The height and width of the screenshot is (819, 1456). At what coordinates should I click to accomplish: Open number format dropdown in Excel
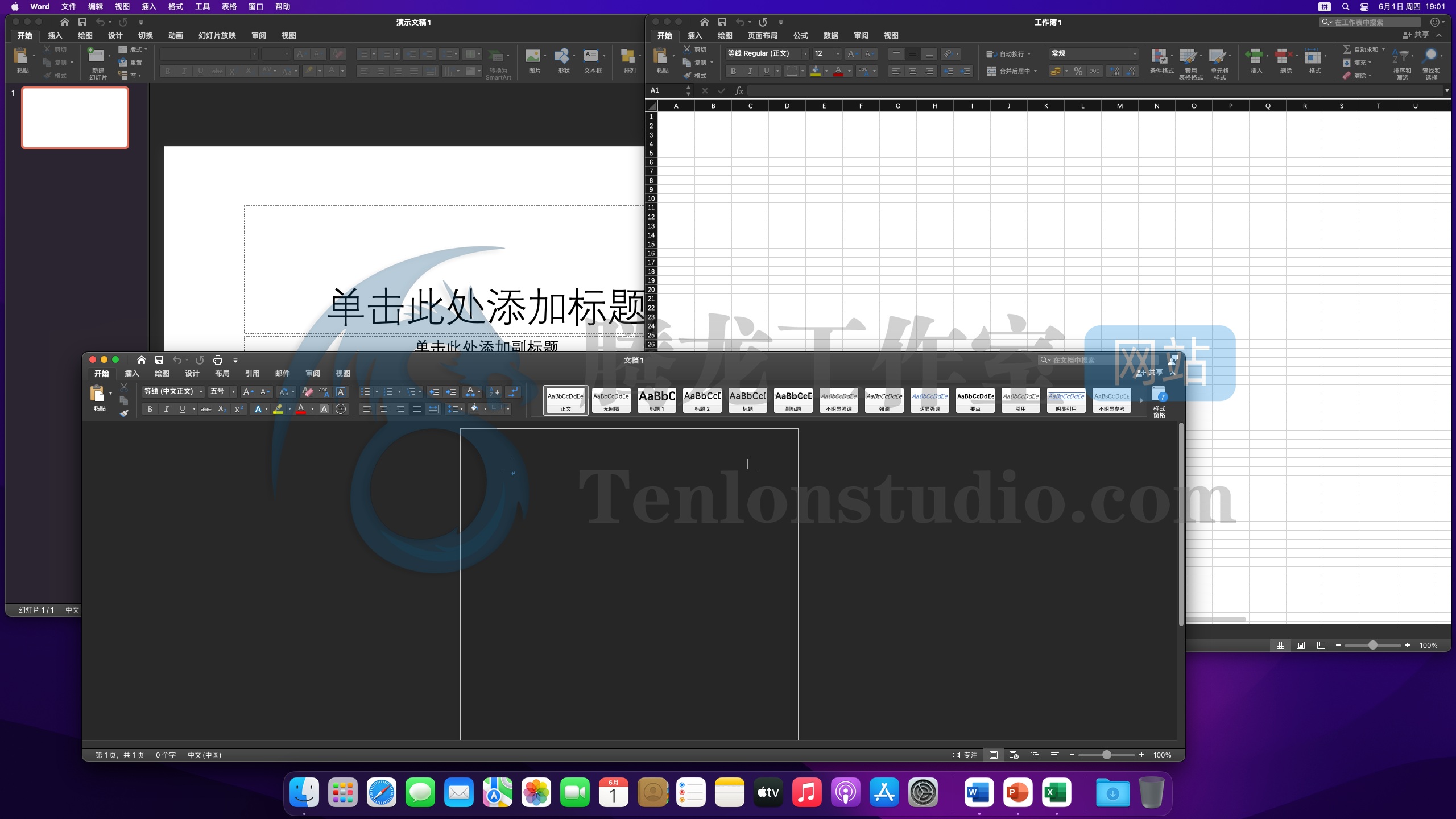point(1135,53)
